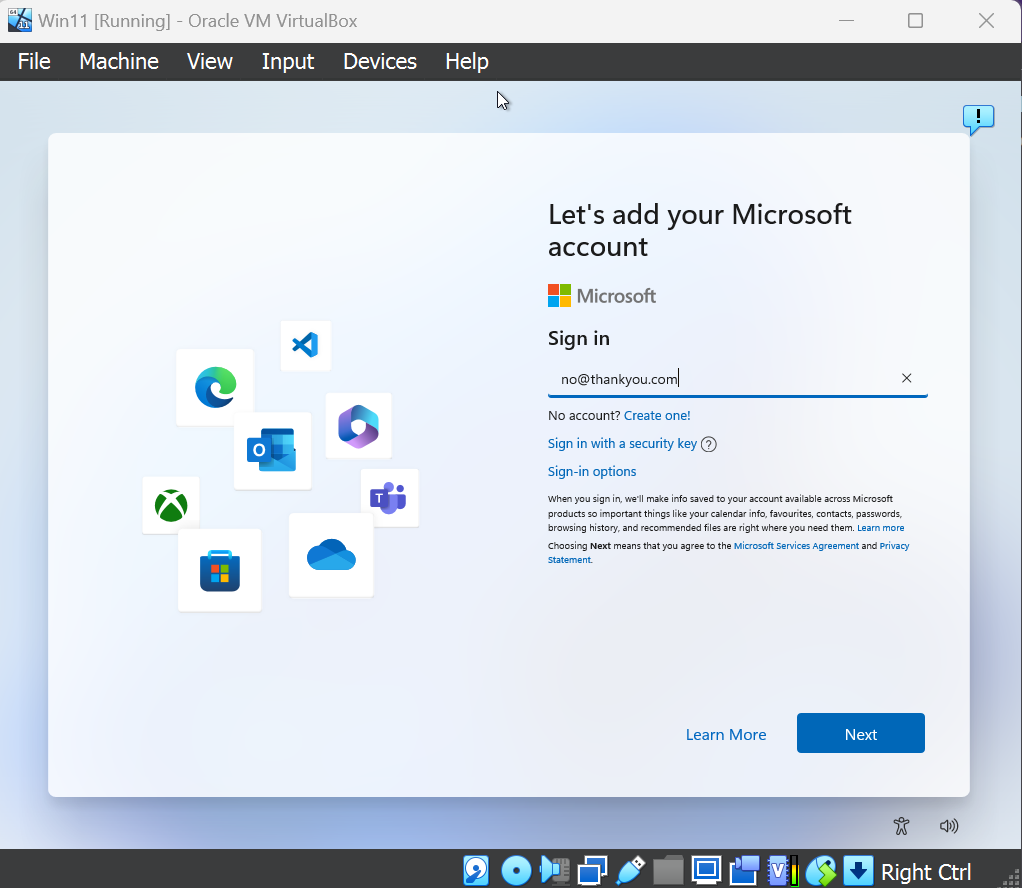
Task: Open the Microsoft Services Agreement link
Action: [x=796, y=546]
